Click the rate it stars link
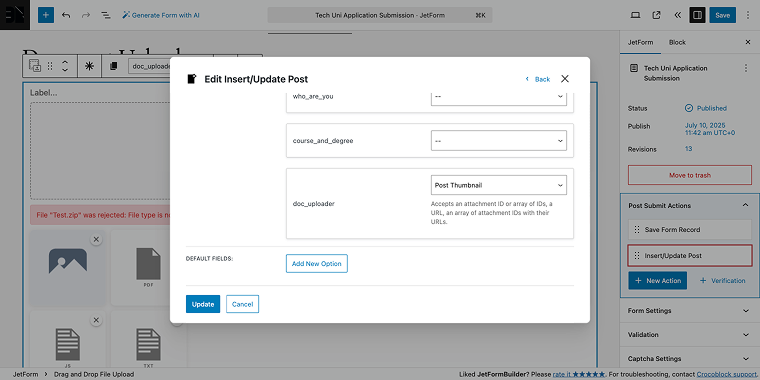Image resolution: width=760 pixels, height=380 pixels. coord(579,374)
